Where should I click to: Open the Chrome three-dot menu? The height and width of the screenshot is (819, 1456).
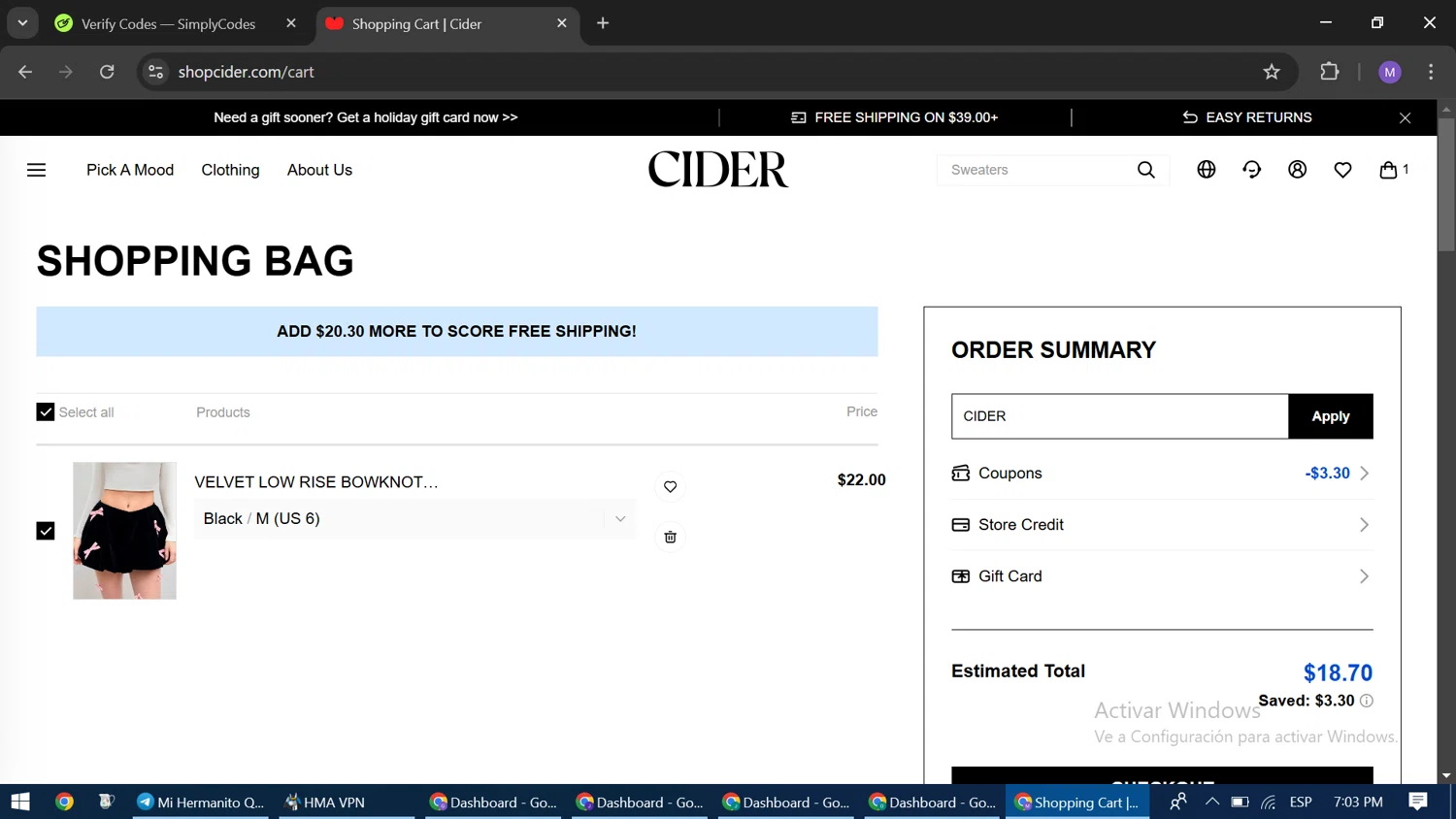tap(1432, 72)
